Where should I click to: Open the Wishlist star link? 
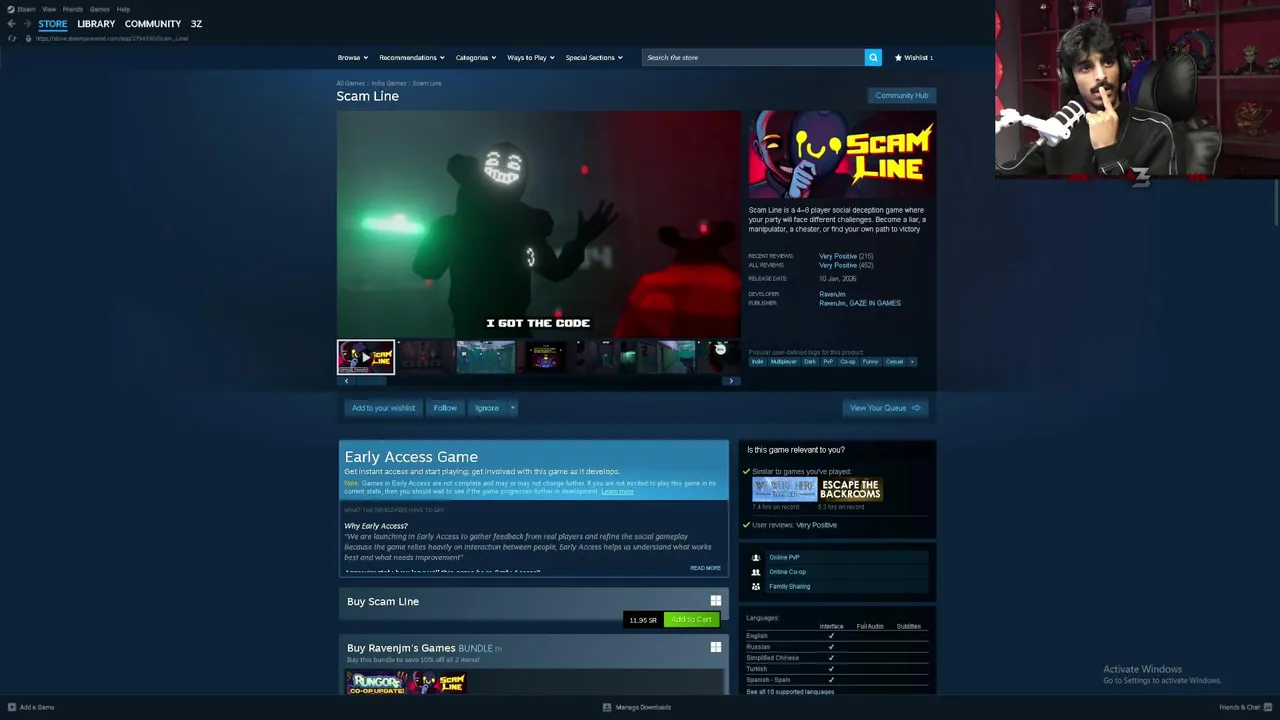[x=914, y=57]
